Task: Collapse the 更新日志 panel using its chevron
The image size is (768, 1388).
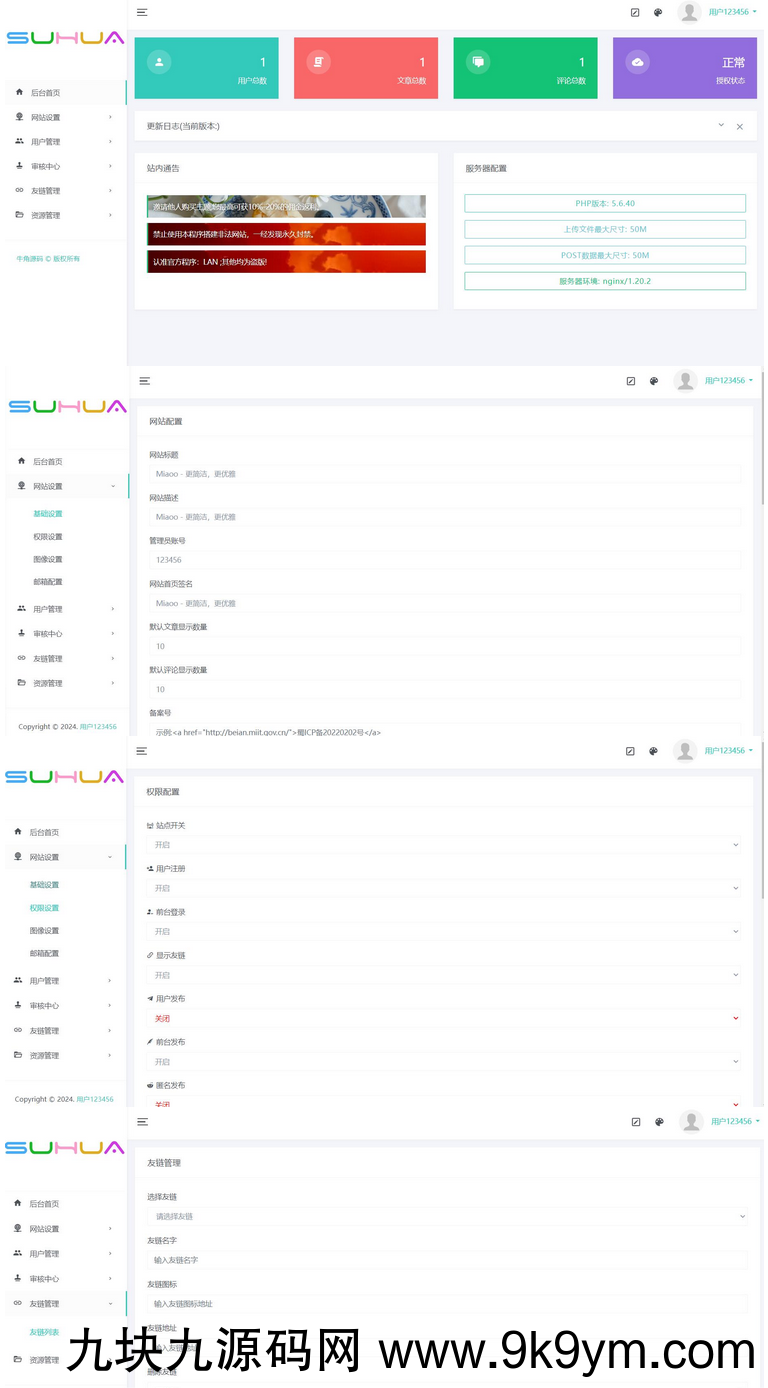Action: coord(720,125)
